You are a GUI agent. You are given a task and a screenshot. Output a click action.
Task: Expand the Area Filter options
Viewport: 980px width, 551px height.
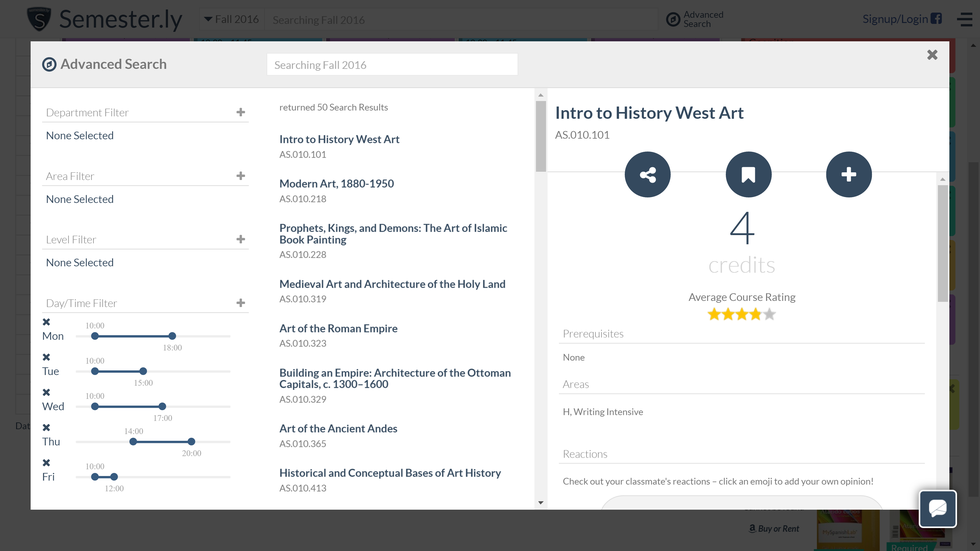coord(240,176)
